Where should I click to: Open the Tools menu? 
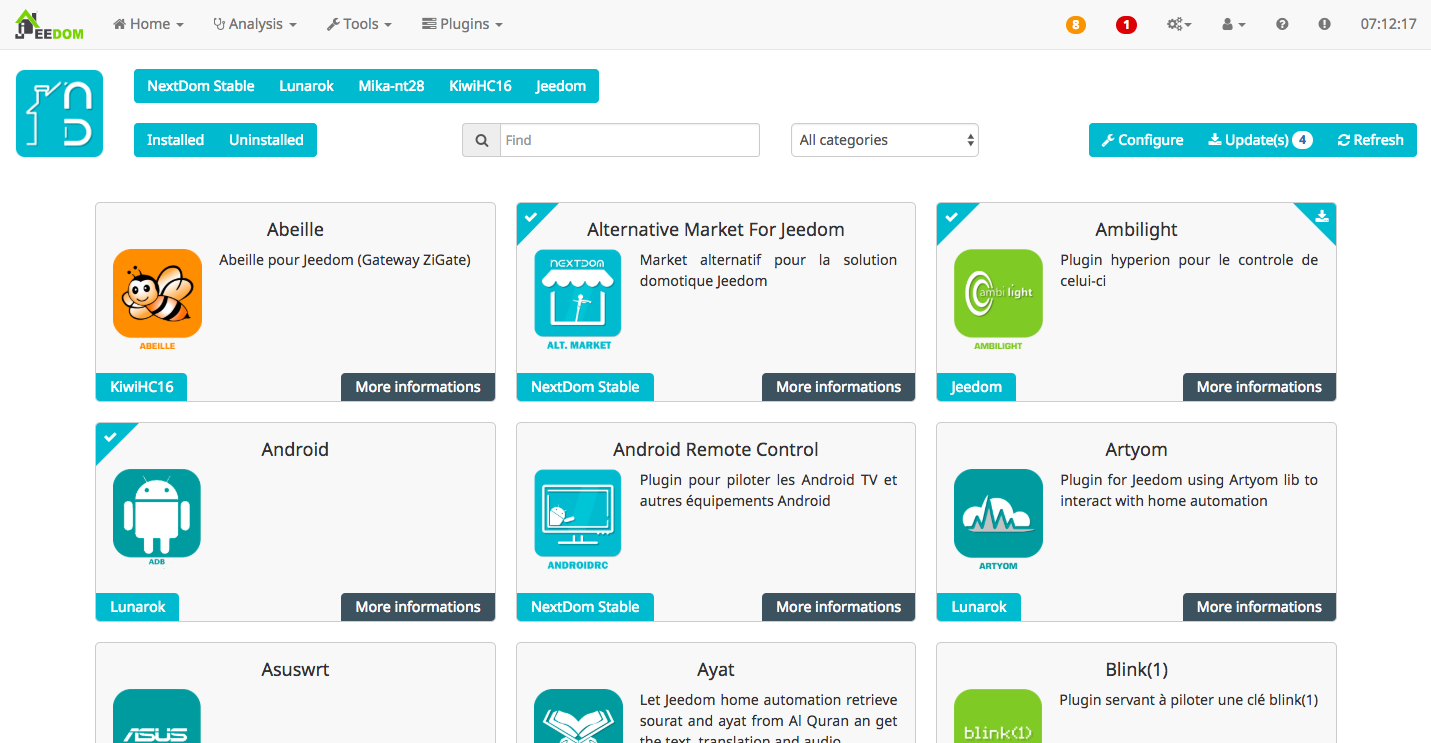click(x=359, y=25)
